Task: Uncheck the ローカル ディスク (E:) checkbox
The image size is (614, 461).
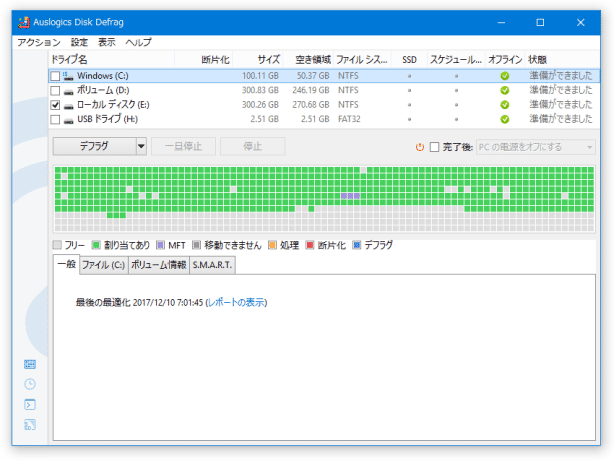Action: (55, 105)
